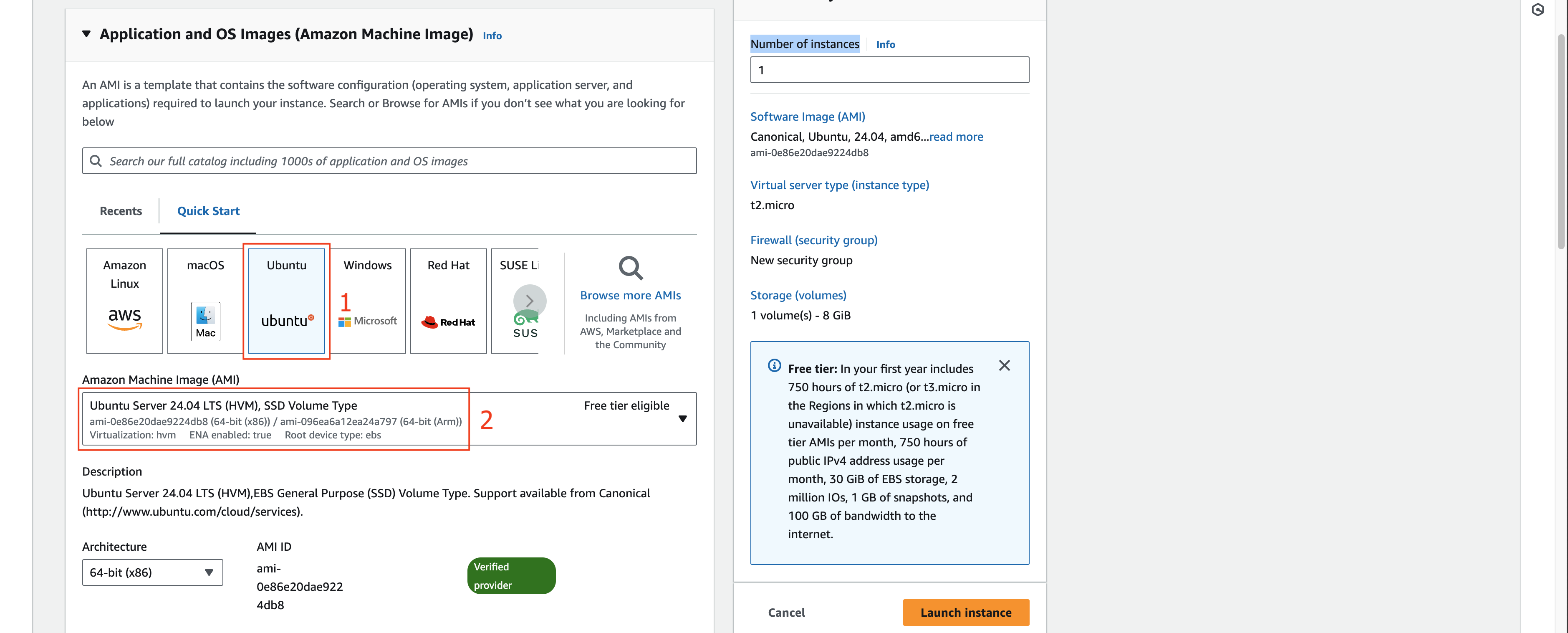Click the Browse more AMIs magnifier icon

click(x=631, y=268)
